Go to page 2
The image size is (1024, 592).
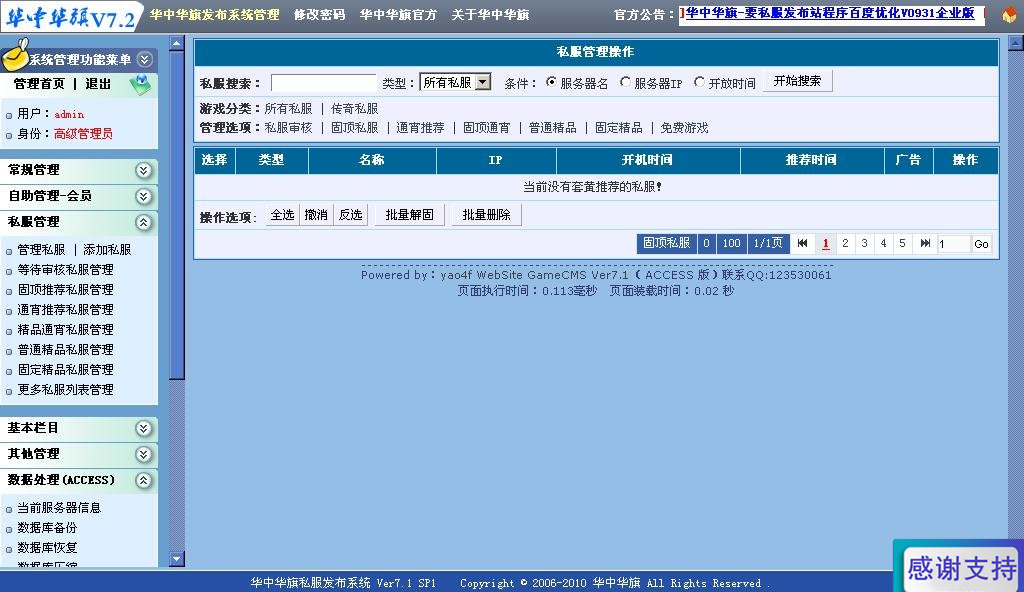pyautogui.click(x=845, y=243)
